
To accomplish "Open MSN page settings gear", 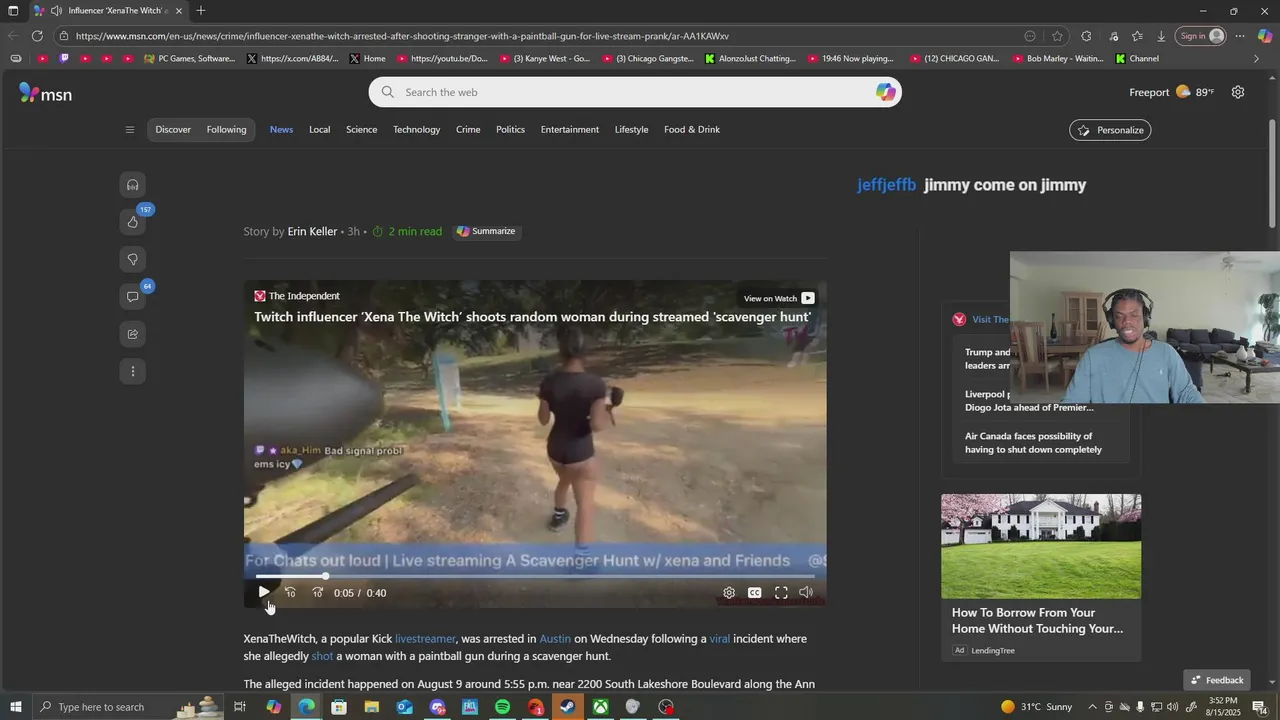I will point(1238,92).
